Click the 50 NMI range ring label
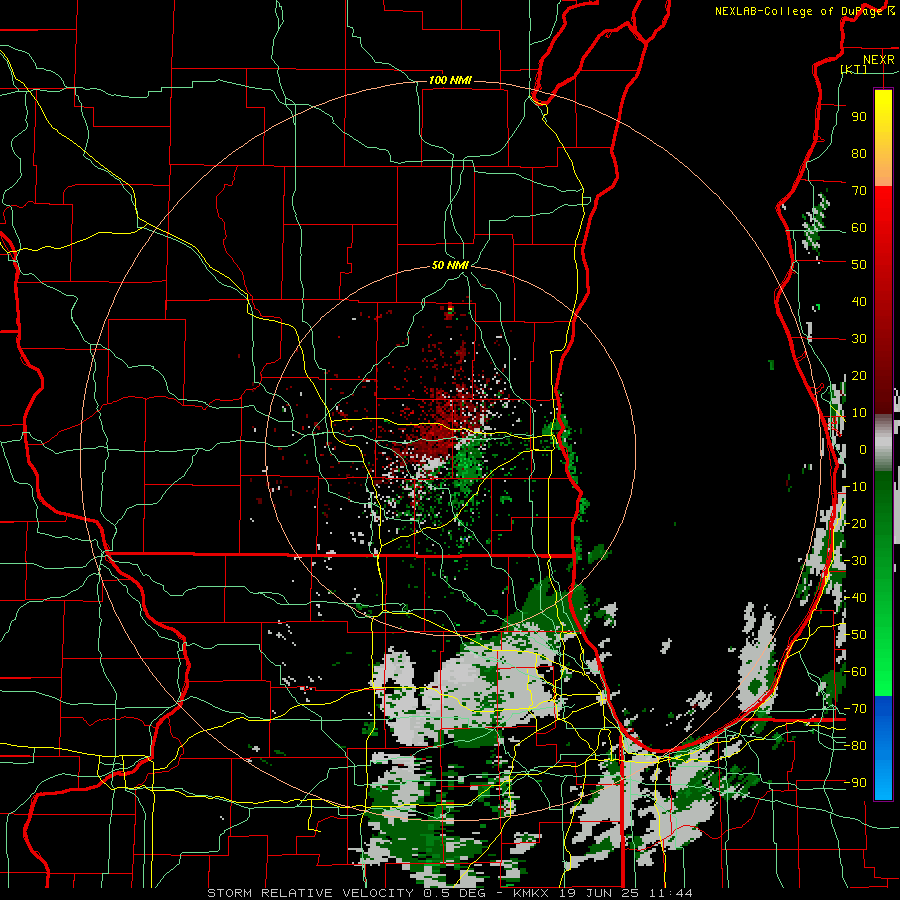This screenshot has width=900, height=900. [450, 265]
